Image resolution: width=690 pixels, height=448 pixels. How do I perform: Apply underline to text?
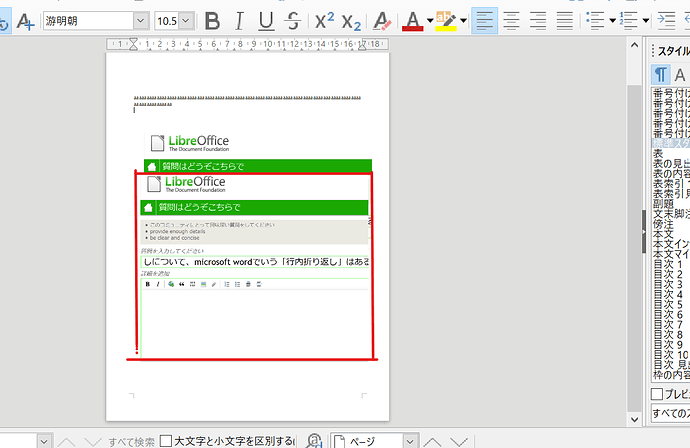pos(266,21)
